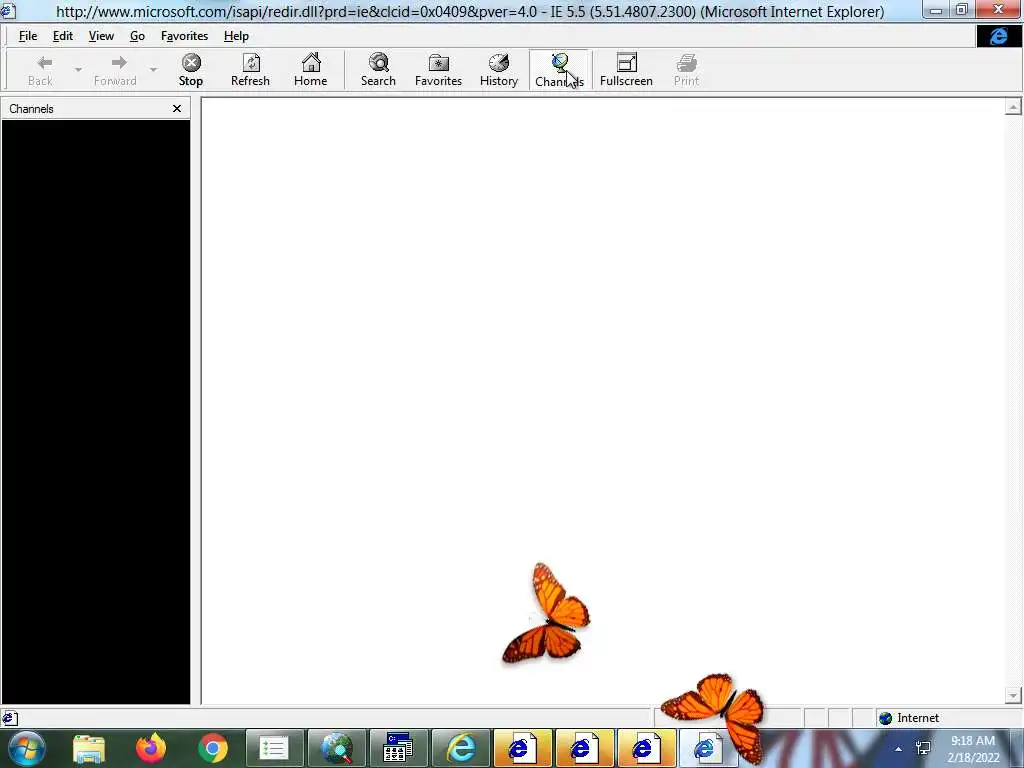Screen dimensions: 1024x768
Task: Minimize the Internet Explorer window
Action: (935, 9)
